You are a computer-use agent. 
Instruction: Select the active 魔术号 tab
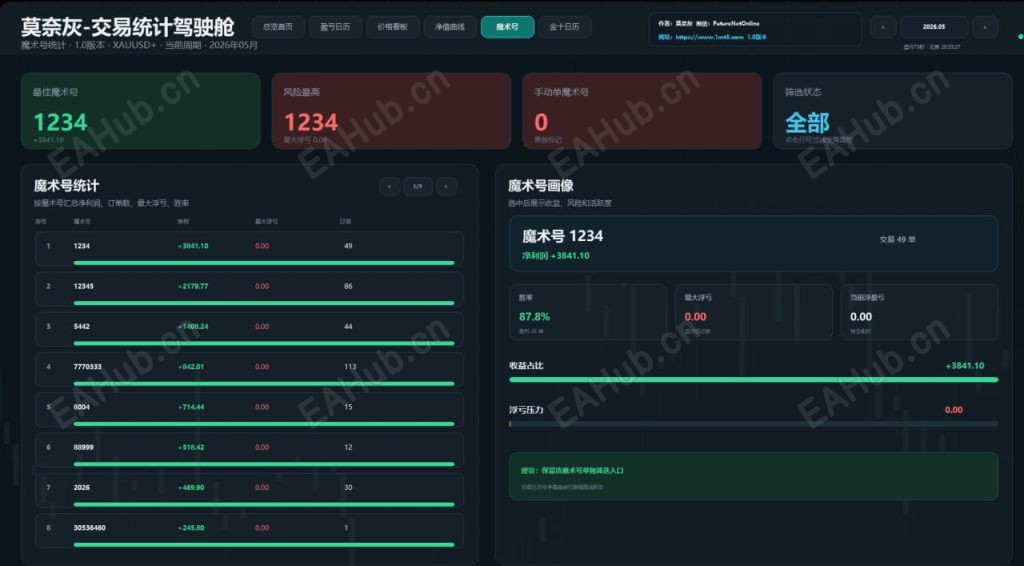[x=507, y=27]
